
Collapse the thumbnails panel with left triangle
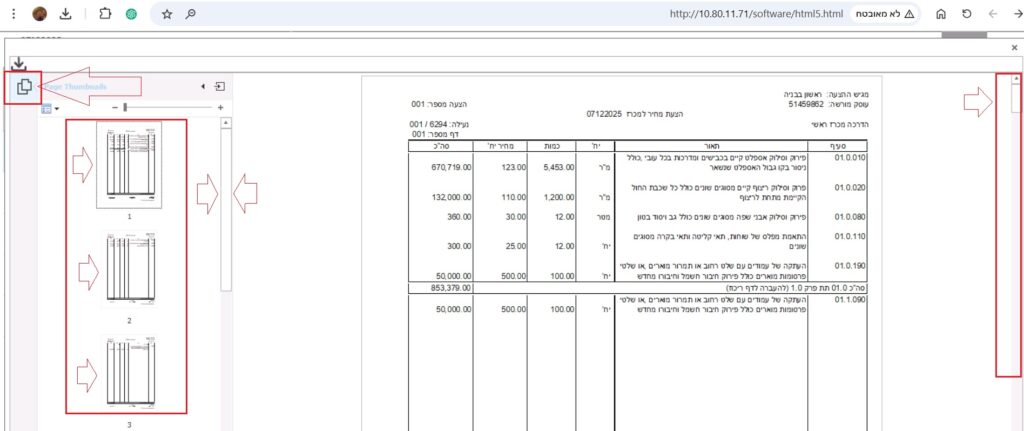point(203,87)
